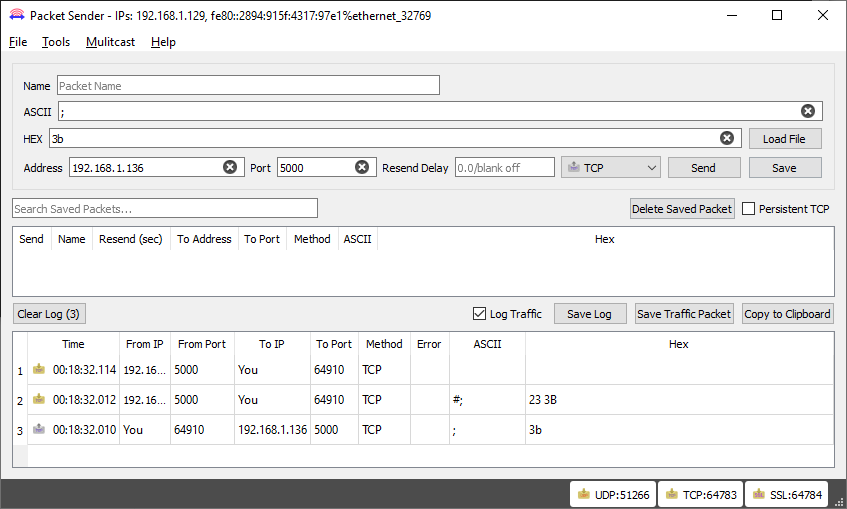Clear the Port field with its X icon
Screen dimensions: 847x509
tap(362, 167)
